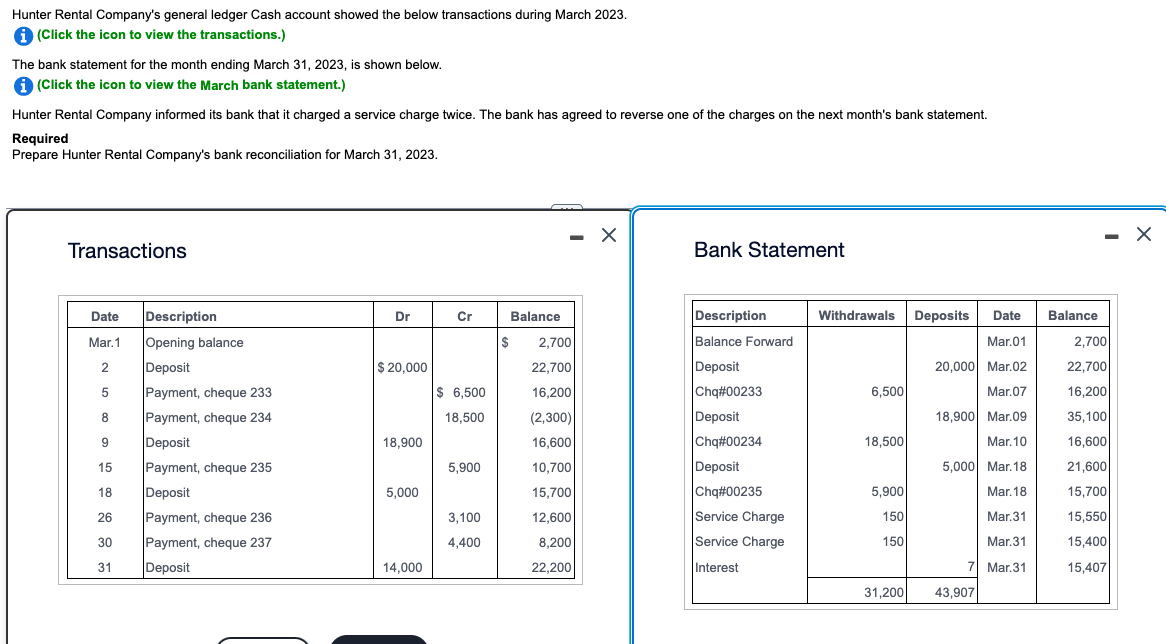The width and height of the screenshot is (1166, 644).
Task: Click the 22,200 ending balance in Transactions
Action: (x=551, y=567)
